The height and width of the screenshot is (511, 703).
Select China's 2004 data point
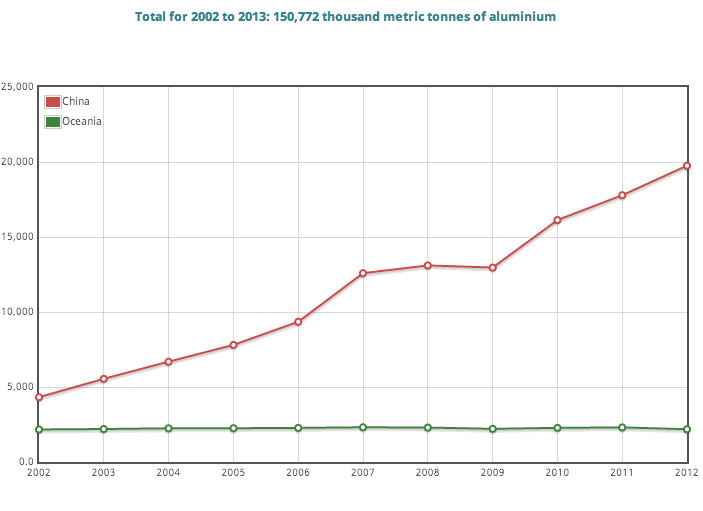[x=168, y=361]
